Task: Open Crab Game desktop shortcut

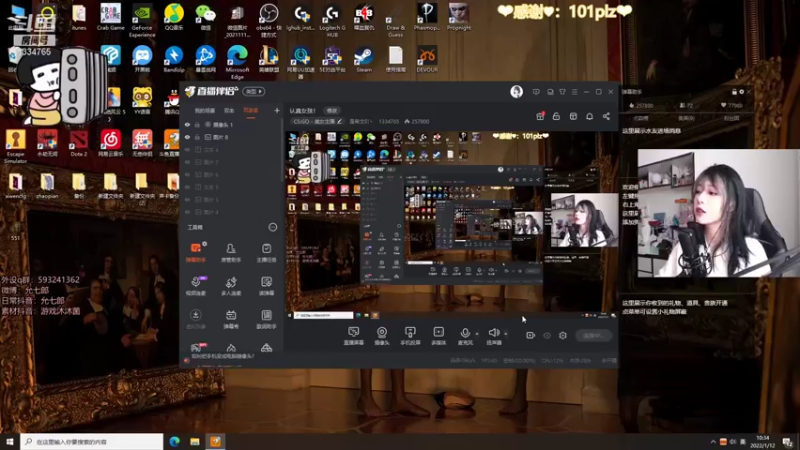Action: pos(111,17)
